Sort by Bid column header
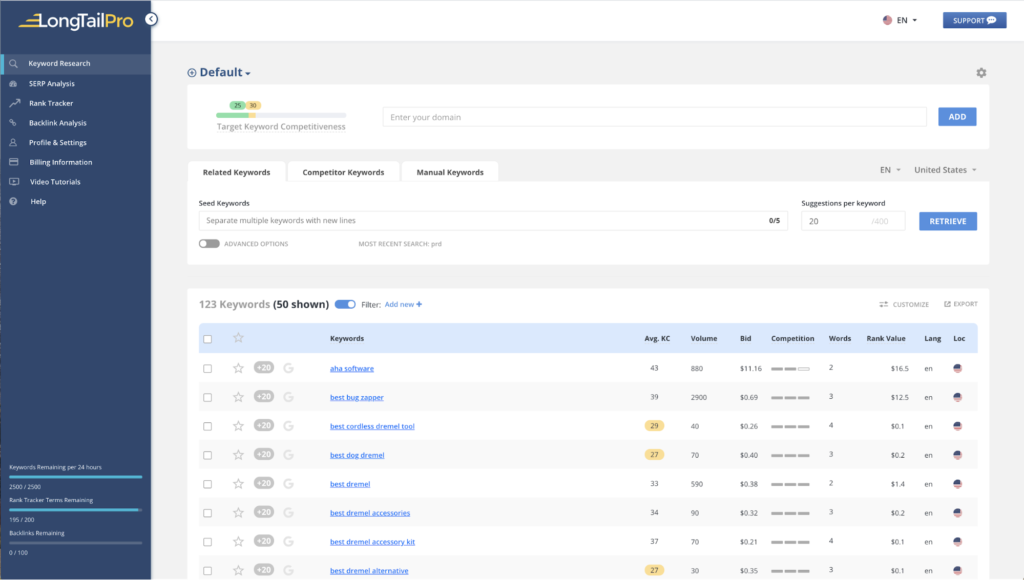This screenshot has height=580, width=1024. 745,338
